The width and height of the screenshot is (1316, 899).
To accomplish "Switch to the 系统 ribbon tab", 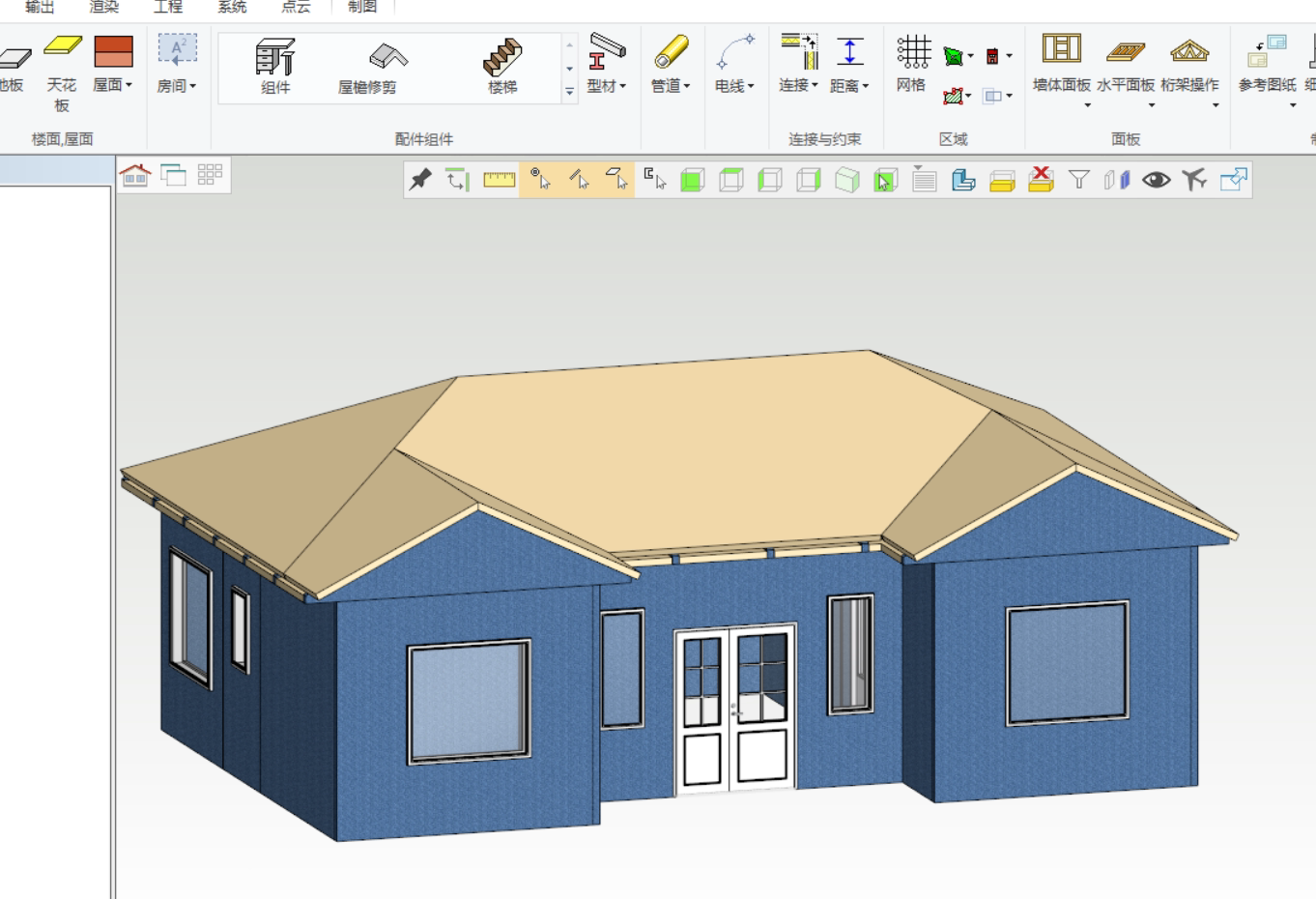I will [233, 7].
